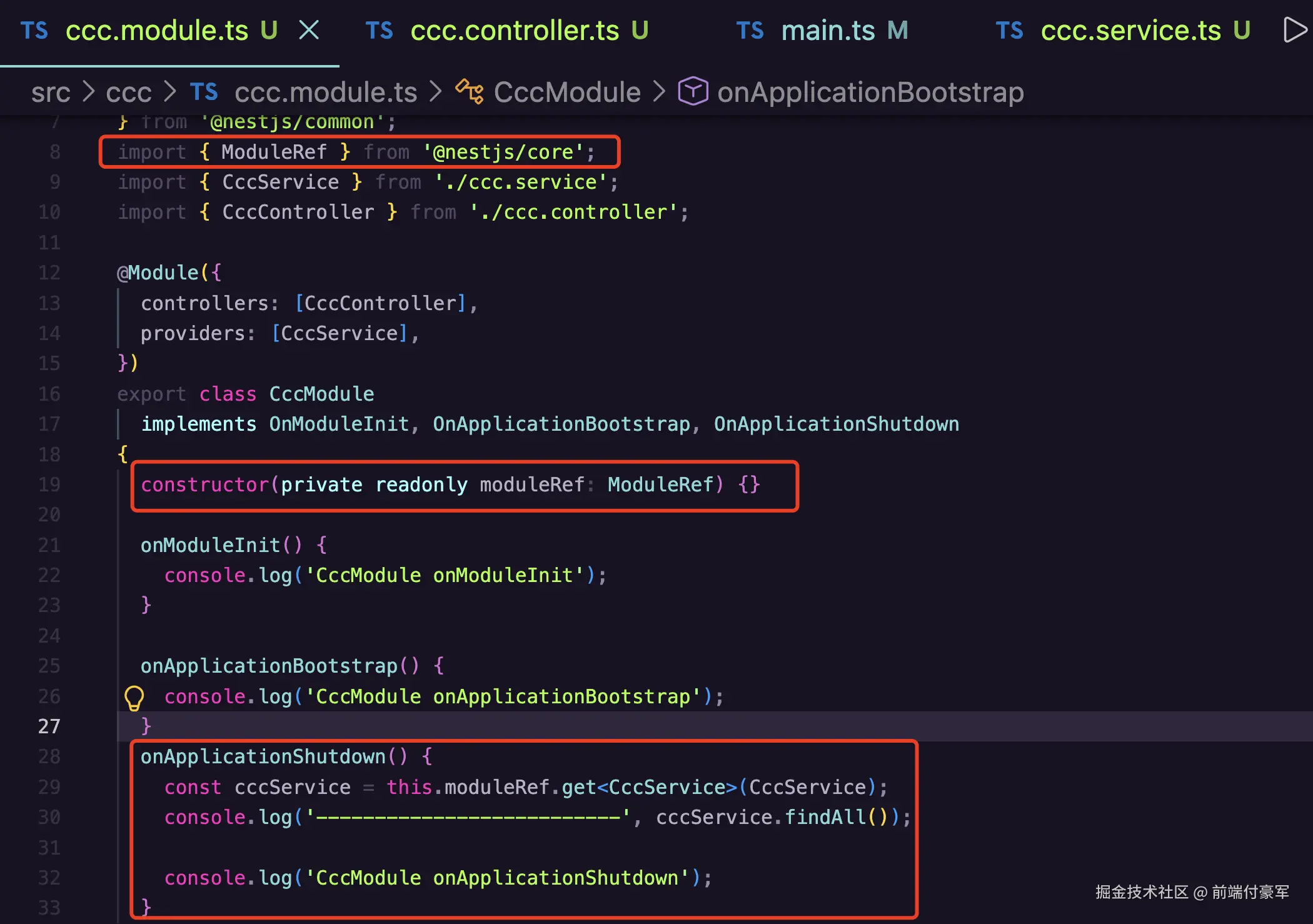Switch to the ccc.controller.ts tab

point(515,31)
